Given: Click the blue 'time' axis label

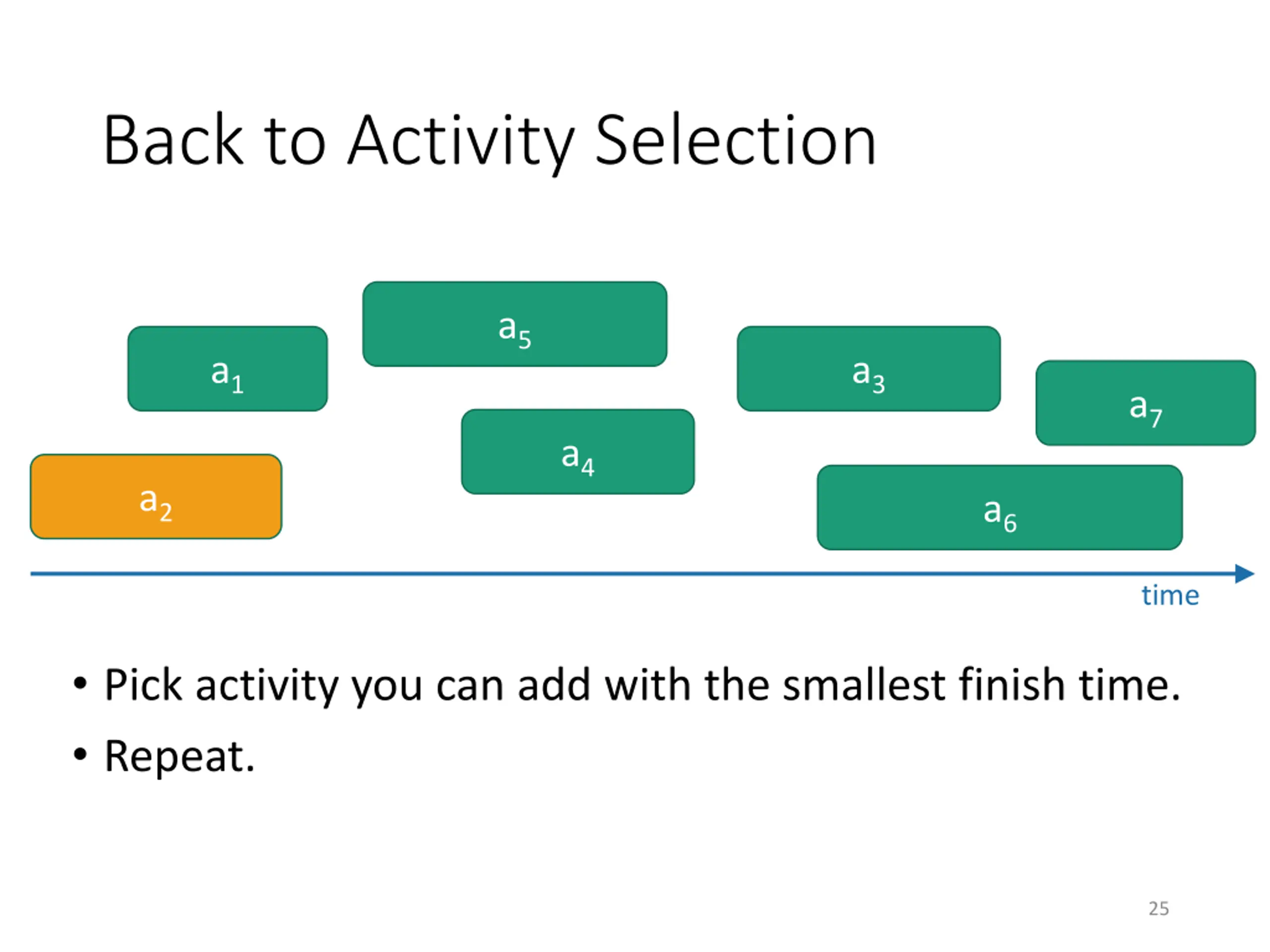Looking at the screenshot, I should tap(1170, 595).
